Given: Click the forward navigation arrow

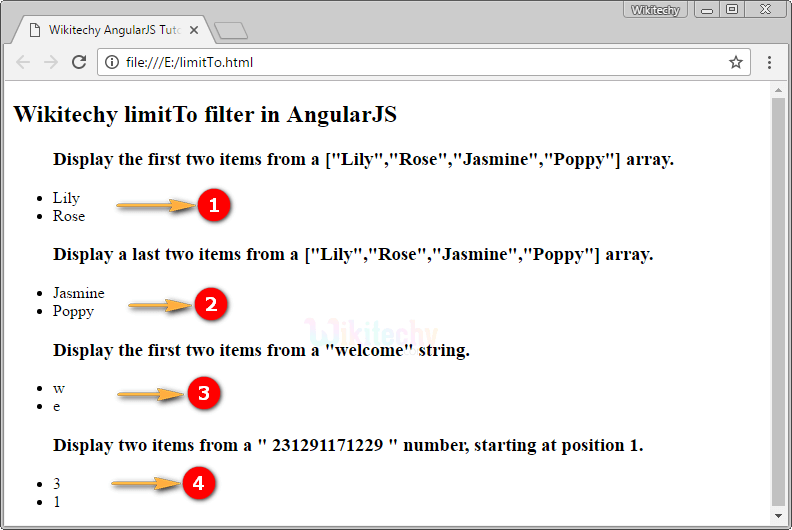Looking at the screenshot, I should (x=51, y=62).
